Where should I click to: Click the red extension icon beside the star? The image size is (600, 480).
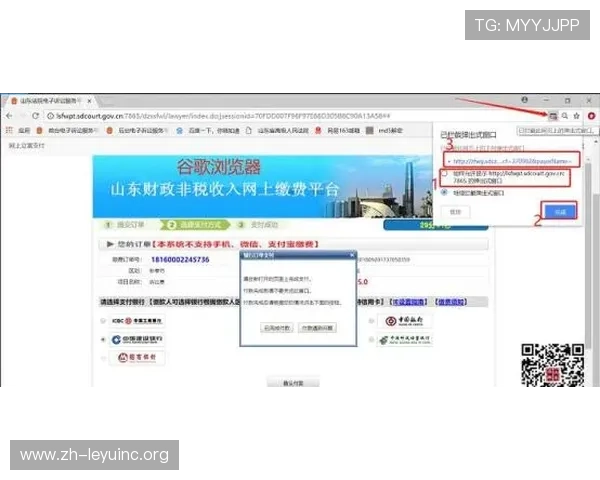pos(591,116)
